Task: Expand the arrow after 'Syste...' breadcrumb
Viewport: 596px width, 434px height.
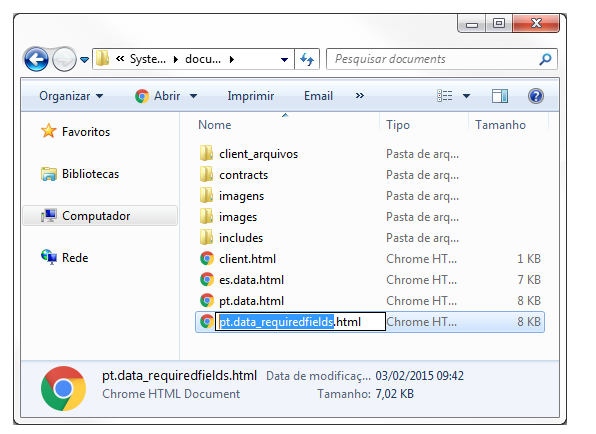Action: [176, 59]
